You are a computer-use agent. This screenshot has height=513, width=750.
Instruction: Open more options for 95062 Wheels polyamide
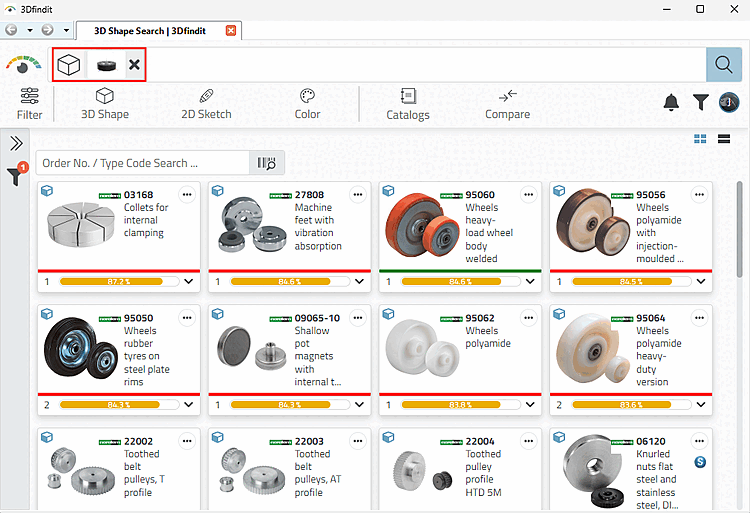tap(529, 318)
